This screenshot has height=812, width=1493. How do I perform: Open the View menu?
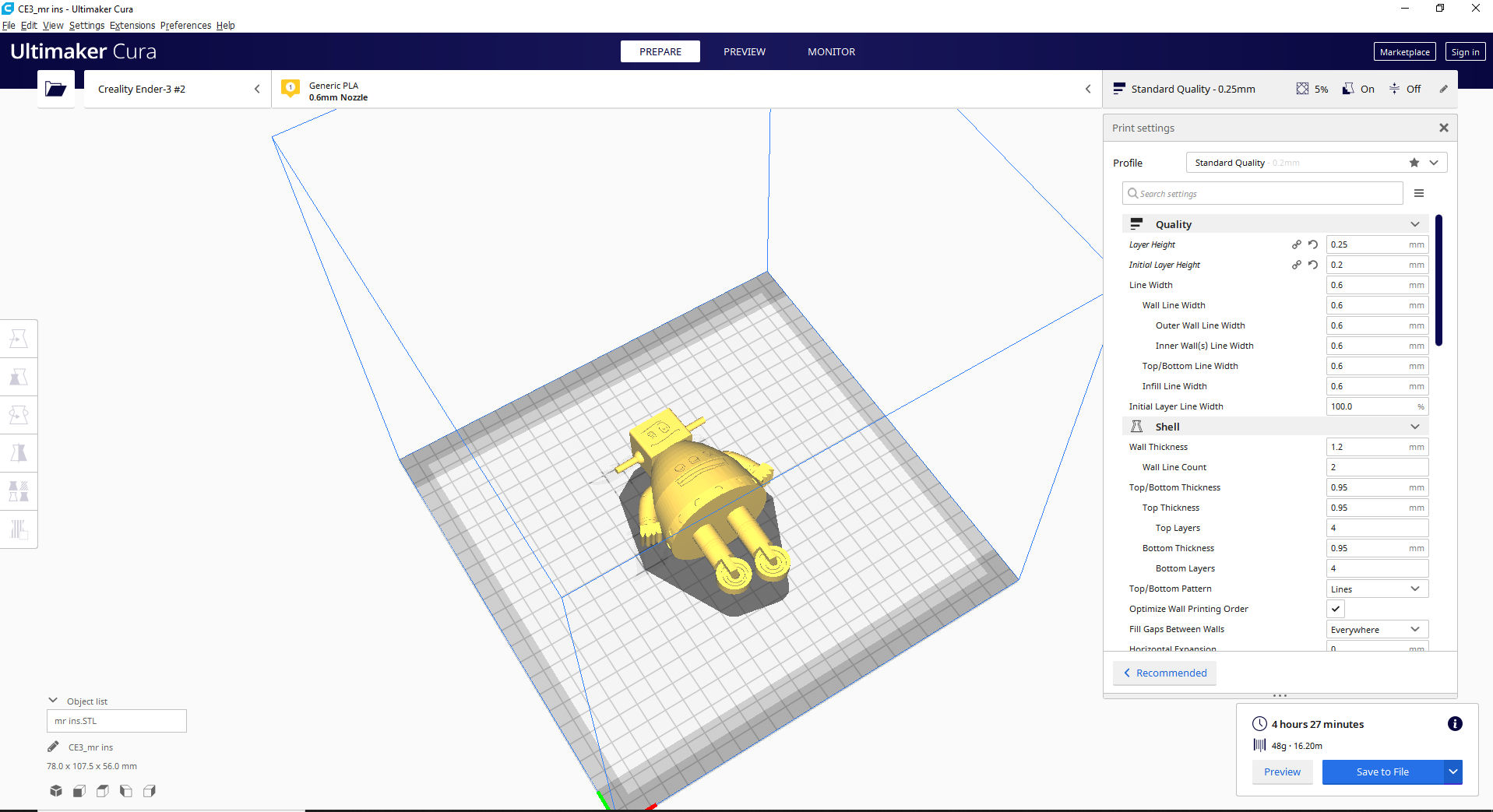tap(53, 25)
